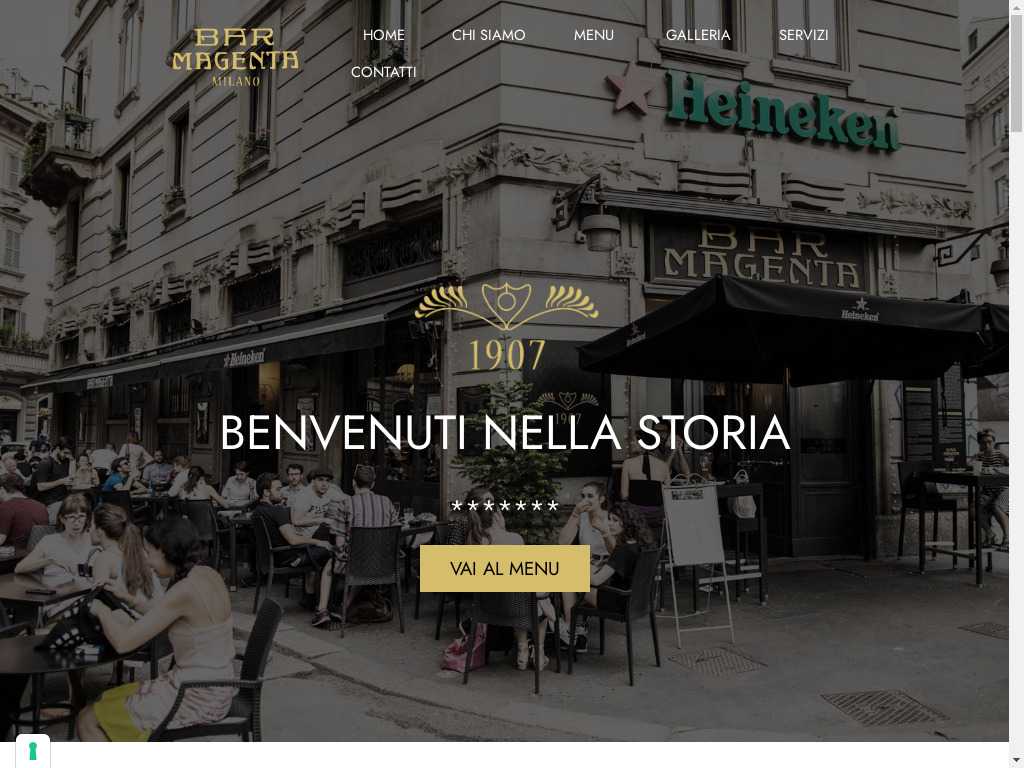
Task: Navigate to SERVIZI
Action: [x=803, y=35]
